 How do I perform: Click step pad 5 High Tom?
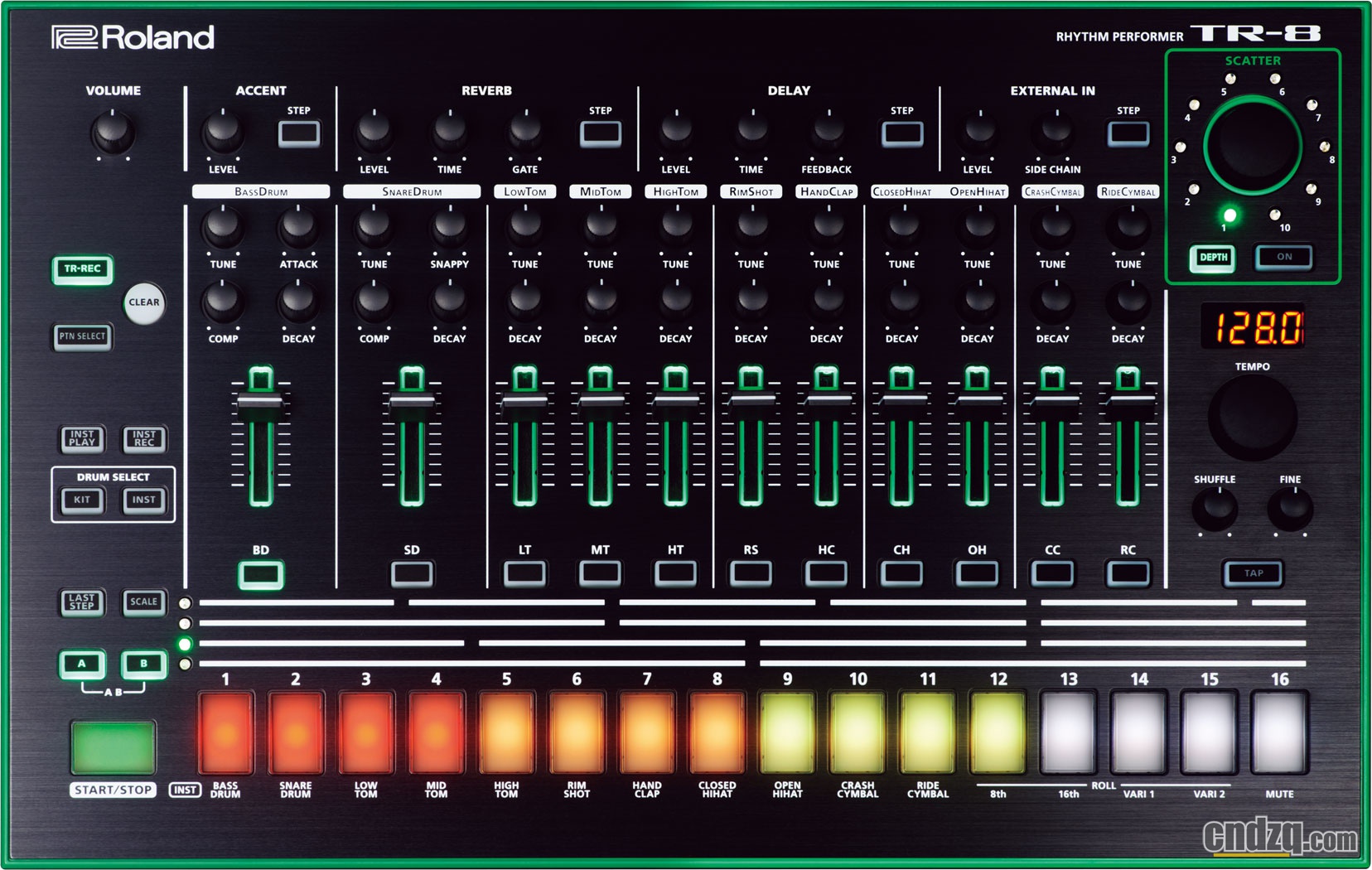point(506,733)
